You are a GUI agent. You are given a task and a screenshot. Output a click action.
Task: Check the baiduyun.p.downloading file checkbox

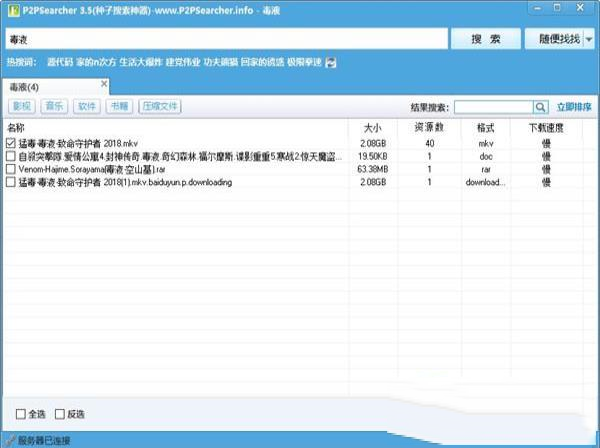click(x=11, y=183)
